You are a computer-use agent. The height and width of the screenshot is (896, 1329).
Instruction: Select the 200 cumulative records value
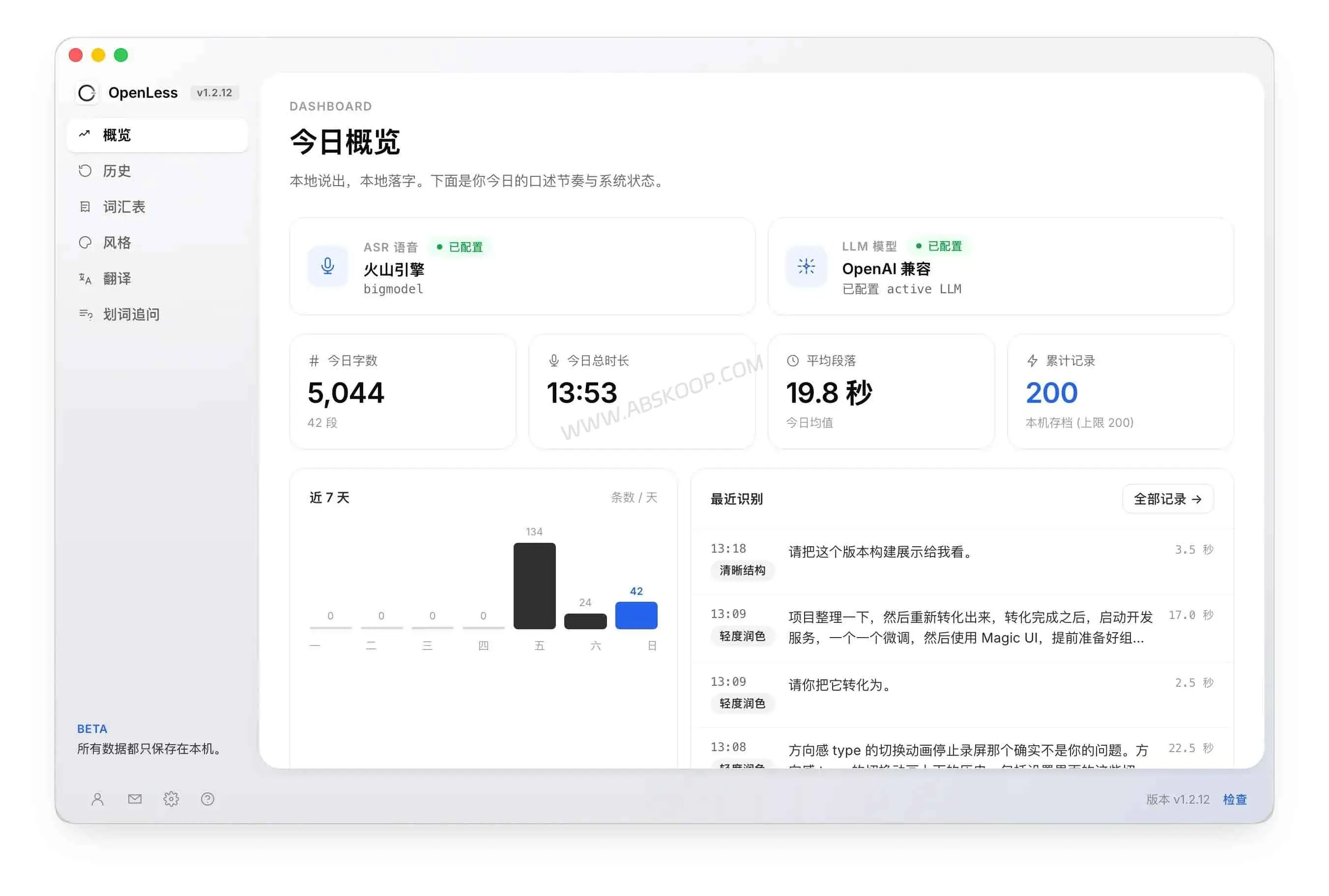(1051, 393)
